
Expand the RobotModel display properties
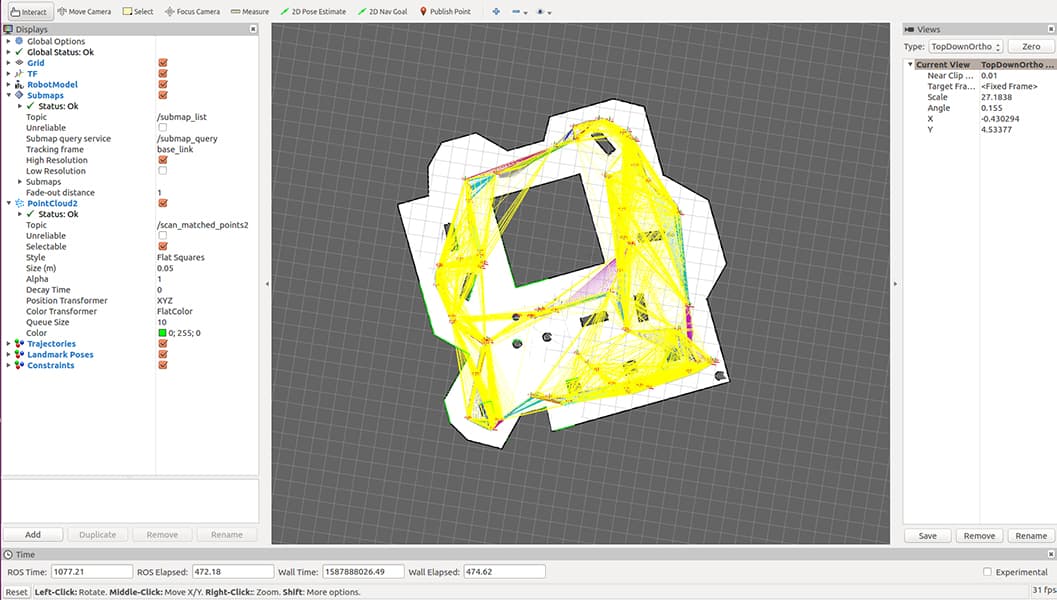9,84
